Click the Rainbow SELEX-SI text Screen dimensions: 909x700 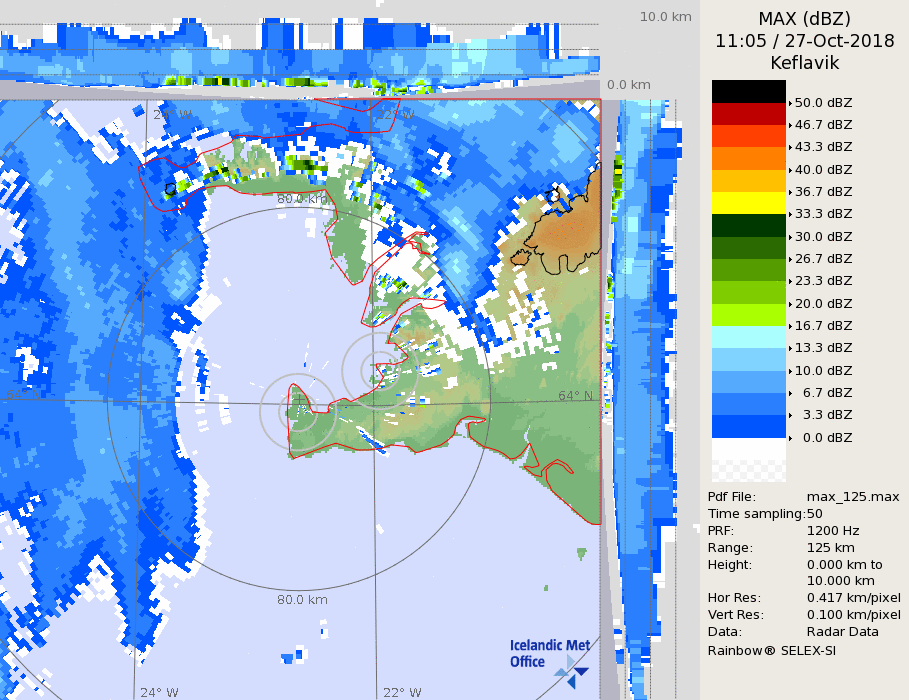click(x=771, y=650)
